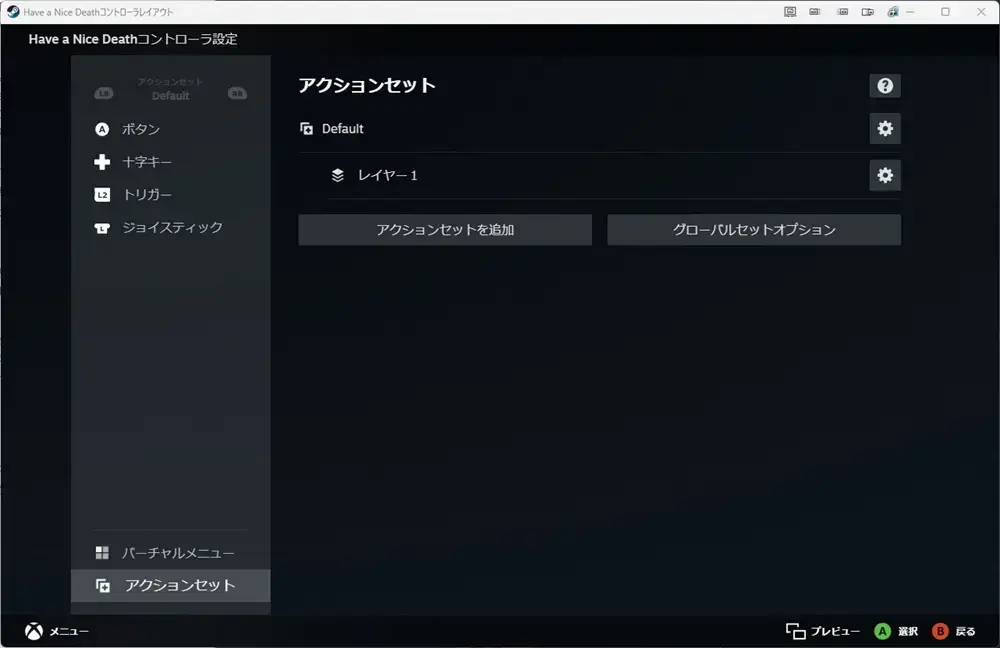
Task: Close the controller layout window
Action: 981,11
